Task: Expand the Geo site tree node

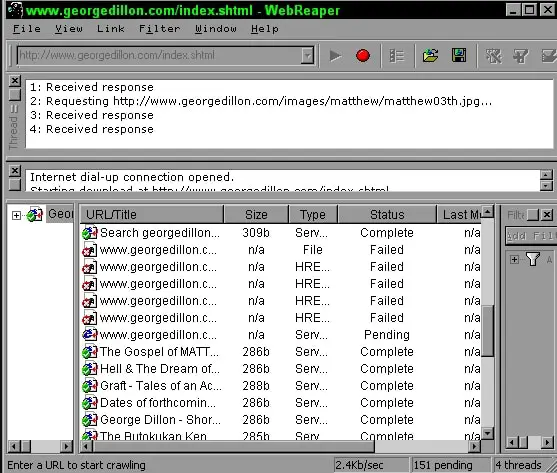Action: (x=16, y=215)
